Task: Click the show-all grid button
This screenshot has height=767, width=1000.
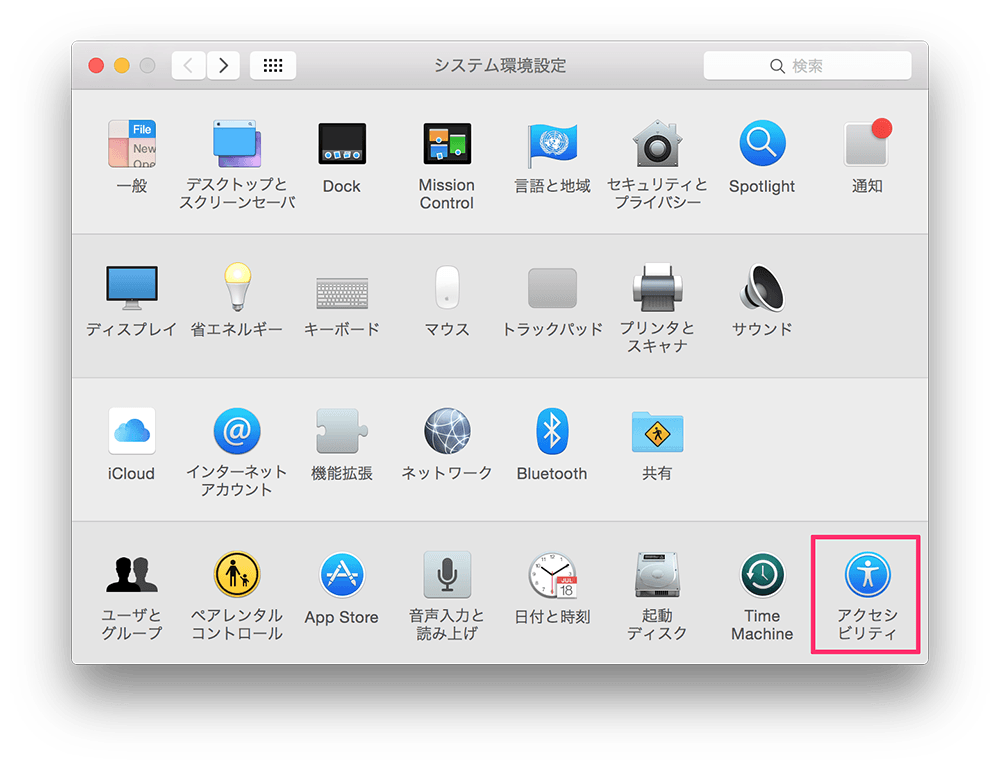Action: coord(273,65)
